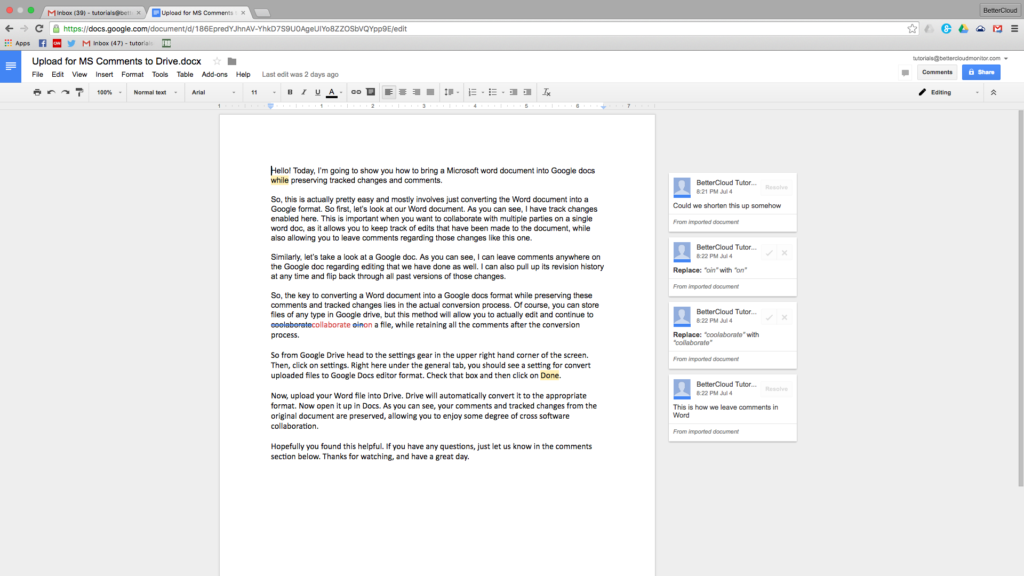Open the Edit menu
Viewport: 1024px width, 576px height.
click(x=57, y=74)
